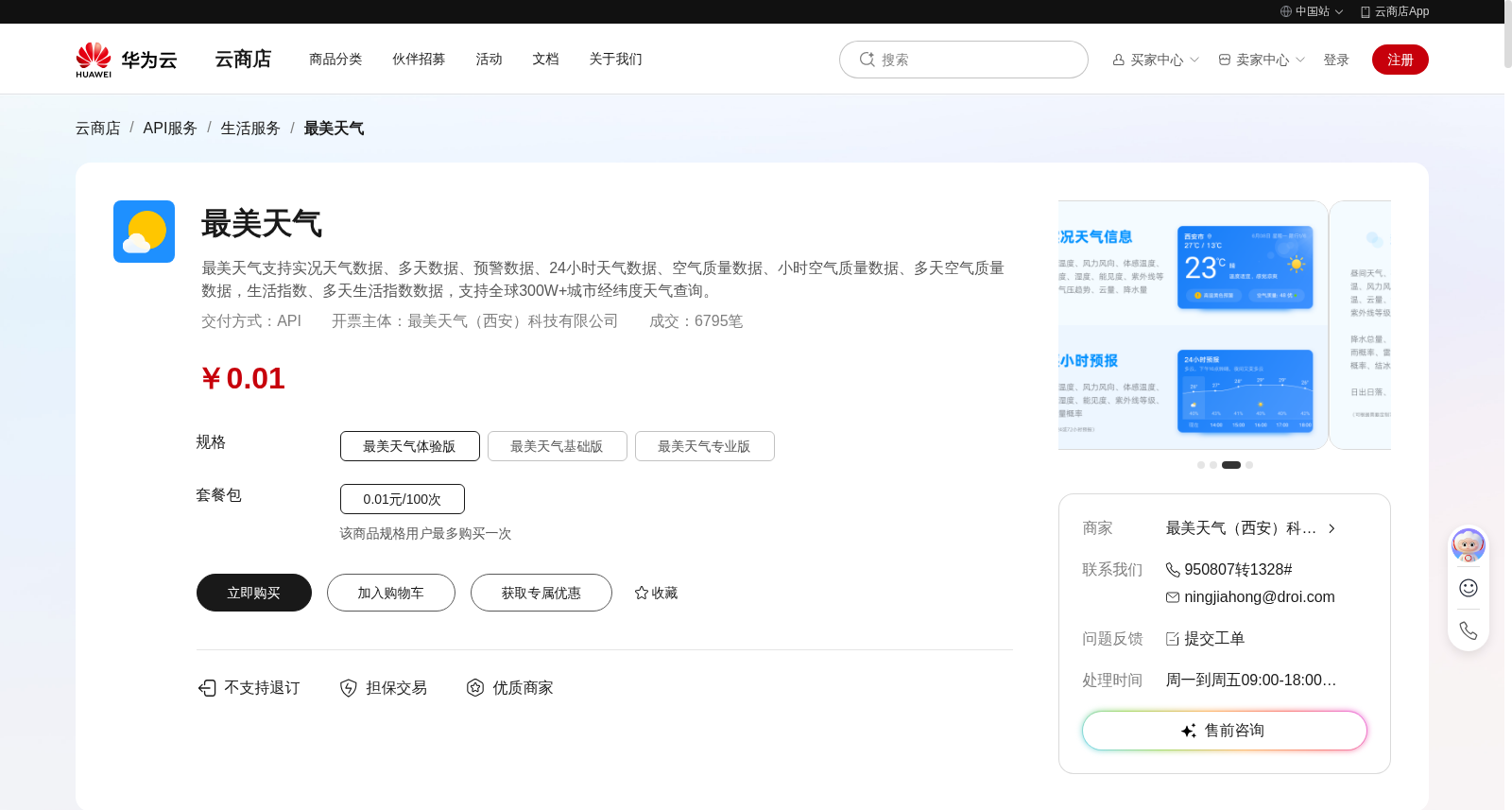1512x810 pixels.
Task: Click the globe icon beside 中国站
Action: pos(1286,11)
